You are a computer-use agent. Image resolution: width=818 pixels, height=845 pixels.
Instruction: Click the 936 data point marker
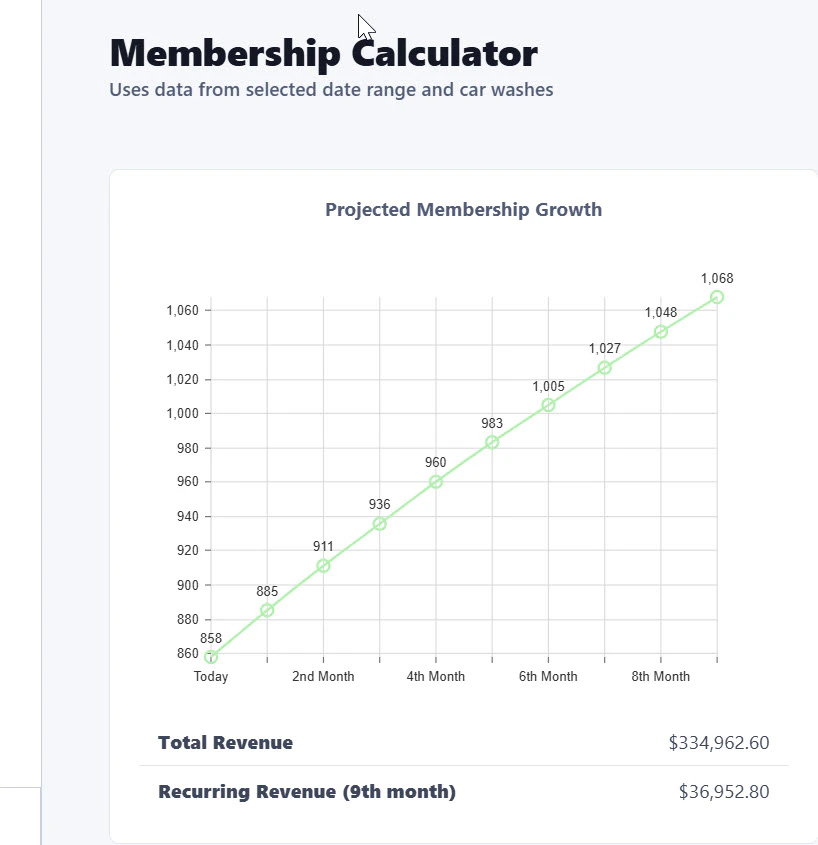tap(379, 524)
